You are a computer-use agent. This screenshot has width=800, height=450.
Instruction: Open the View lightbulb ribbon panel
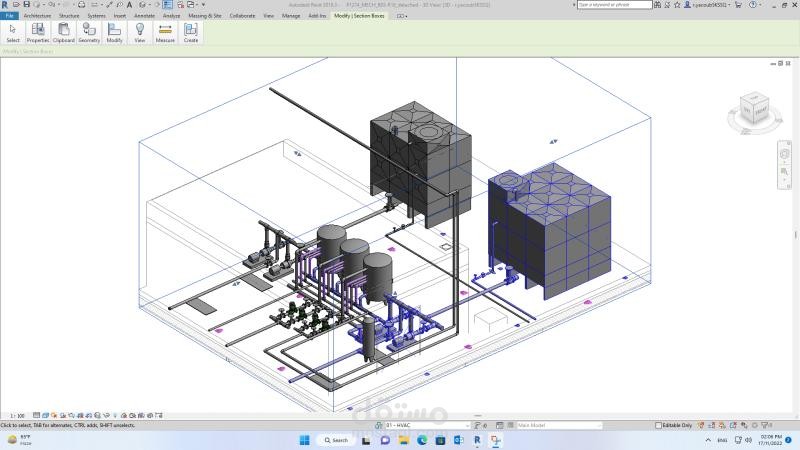(x=140, y=33)
